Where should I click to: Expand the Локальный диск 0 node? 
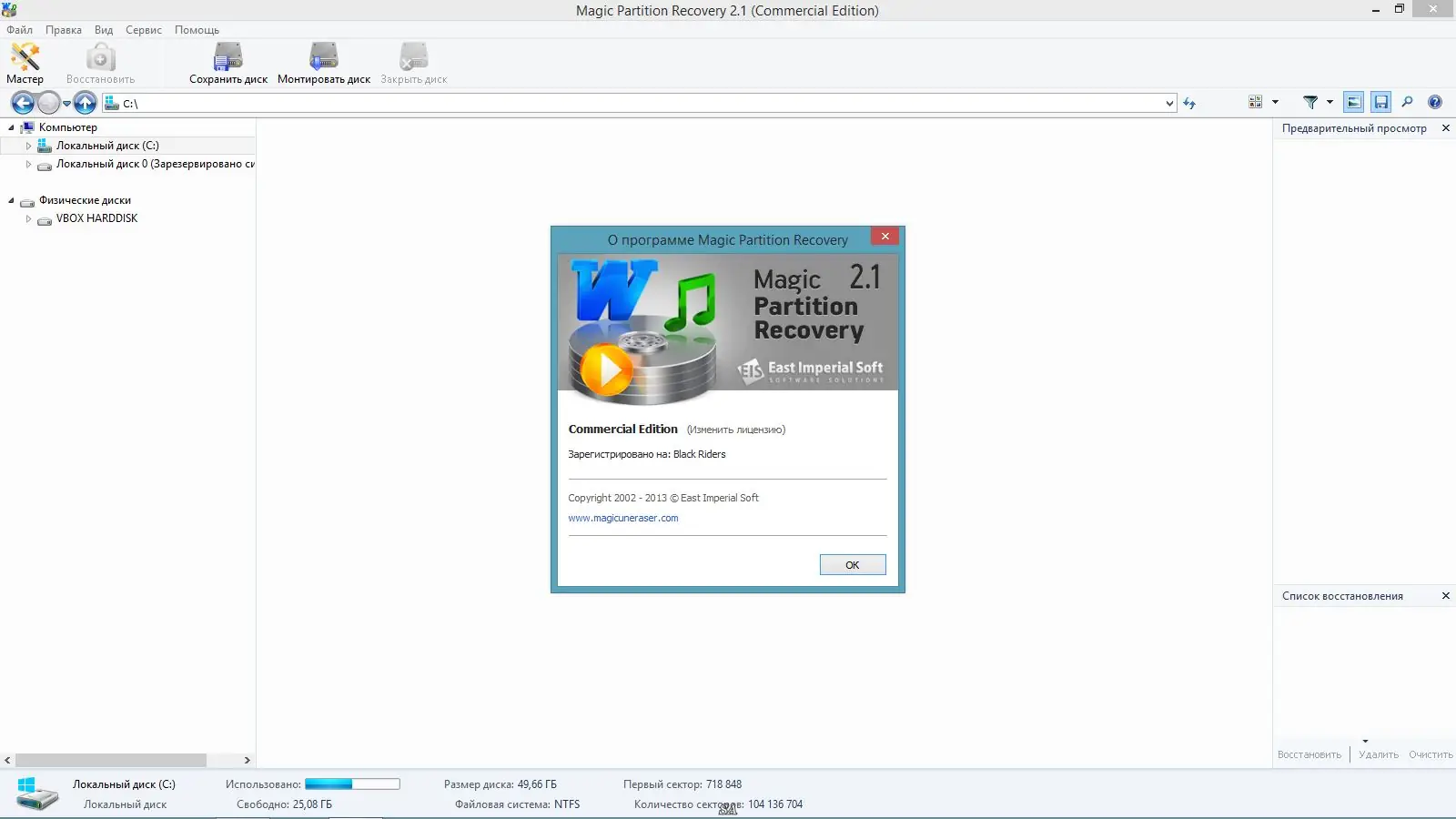pyautogui.click(x=28, y=164)
